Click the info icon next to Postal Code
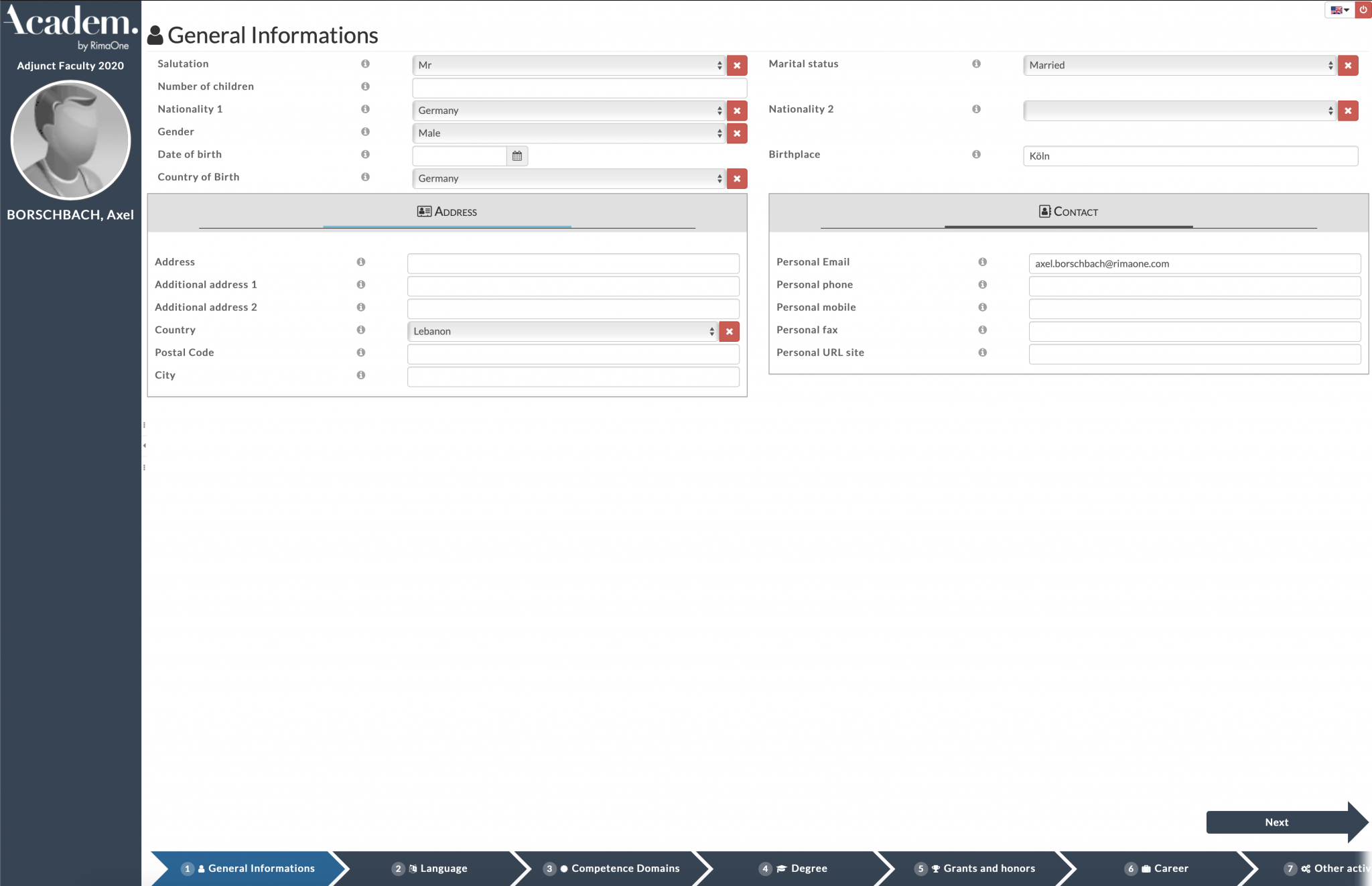1372x886 pixels. (x=362, y=353)
